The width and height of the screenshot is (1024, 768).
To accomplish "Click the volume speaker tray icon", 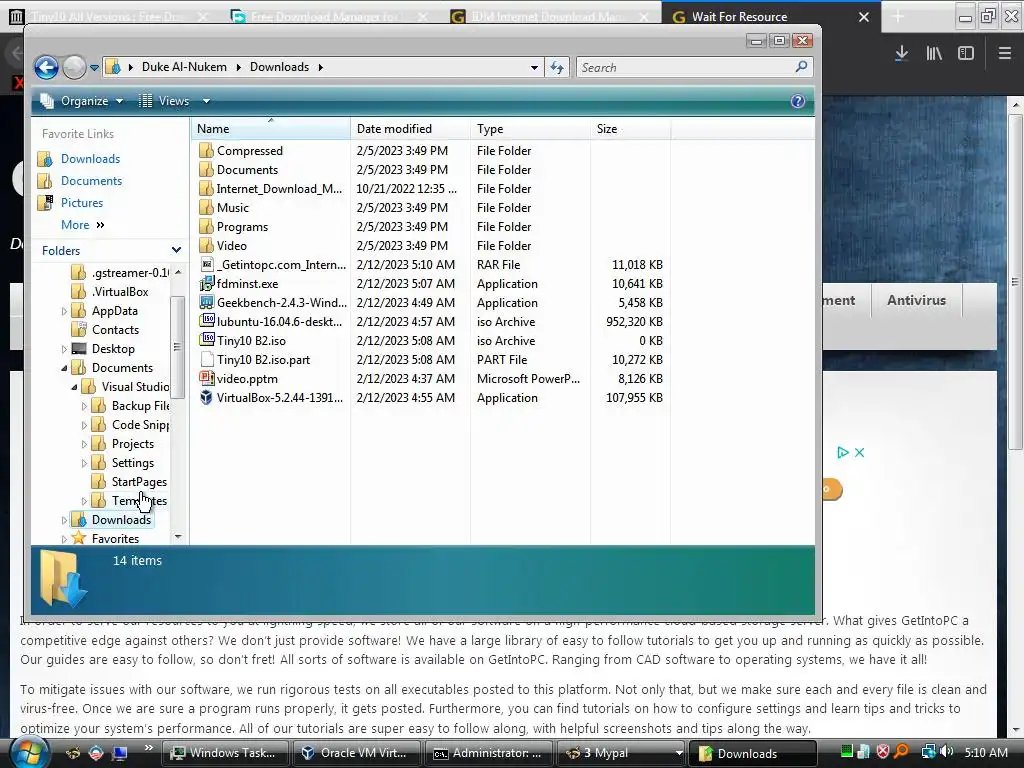I will (x=947, y=752).
